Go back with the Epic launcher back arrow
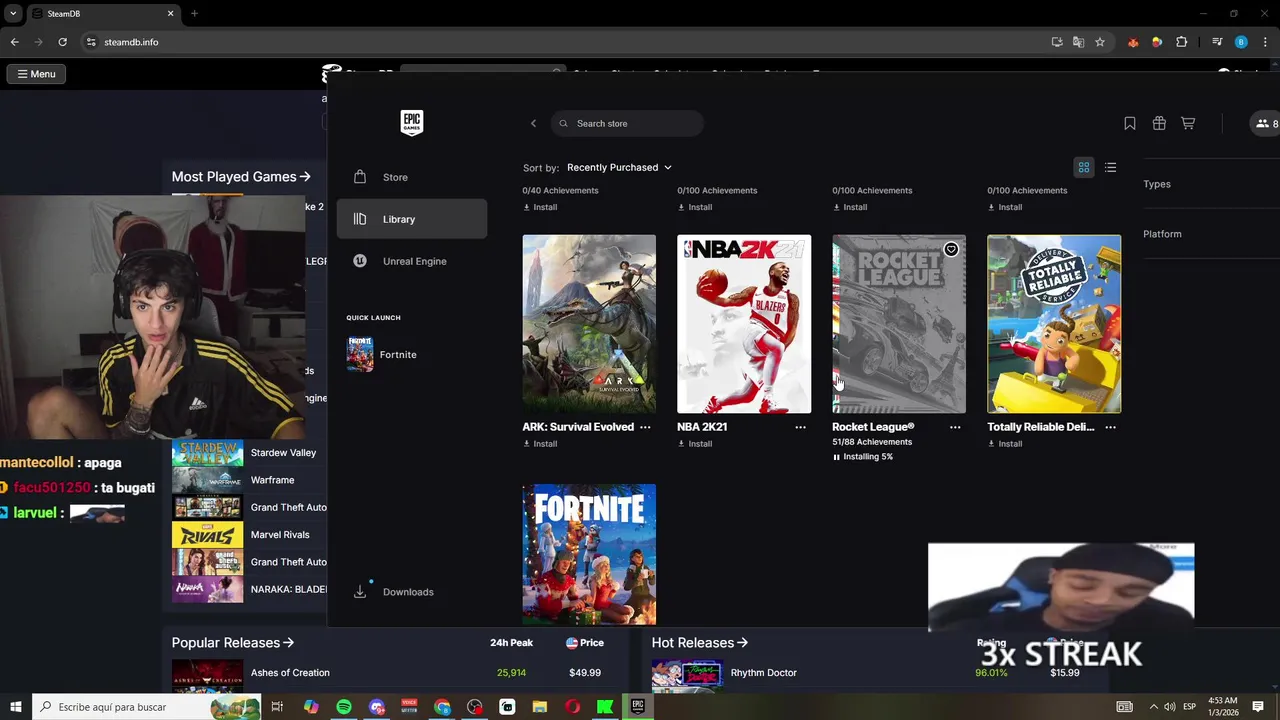The height and width of the screenshot is (720, 1280). pos(533,123)
